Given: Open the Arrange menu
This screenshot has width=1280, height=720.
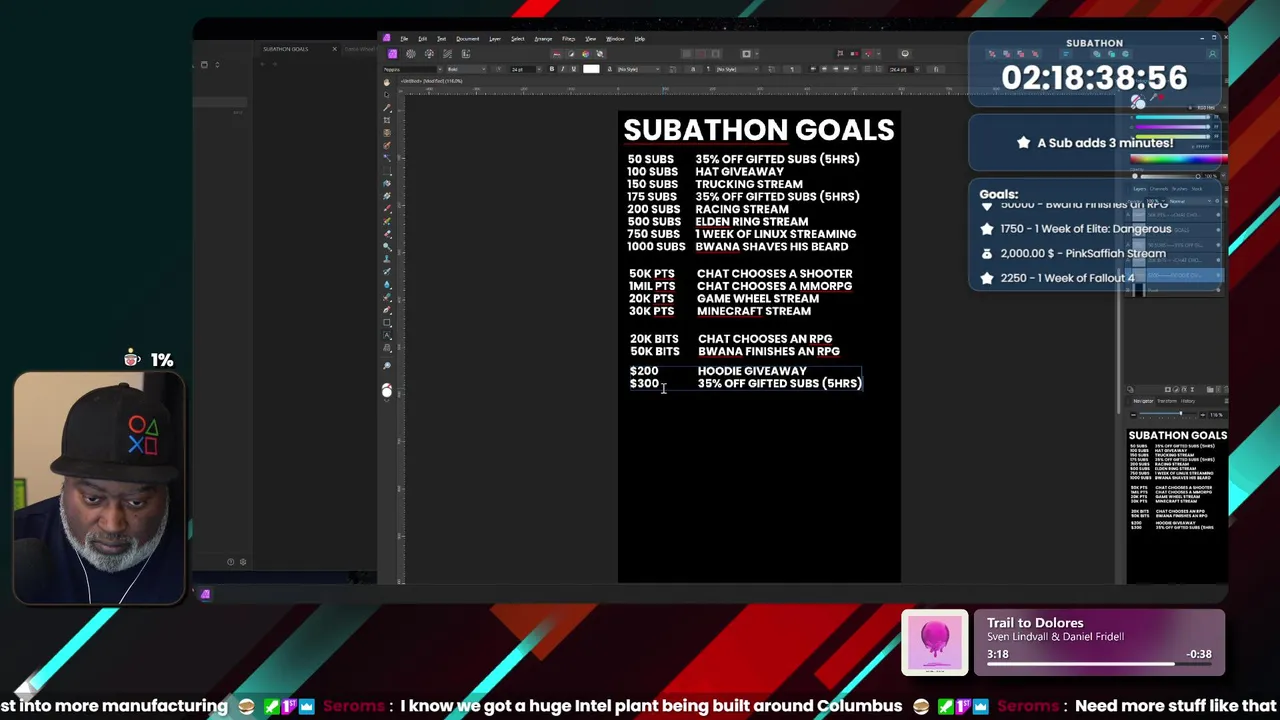Looking at the screenshot, I should (543, 38).
